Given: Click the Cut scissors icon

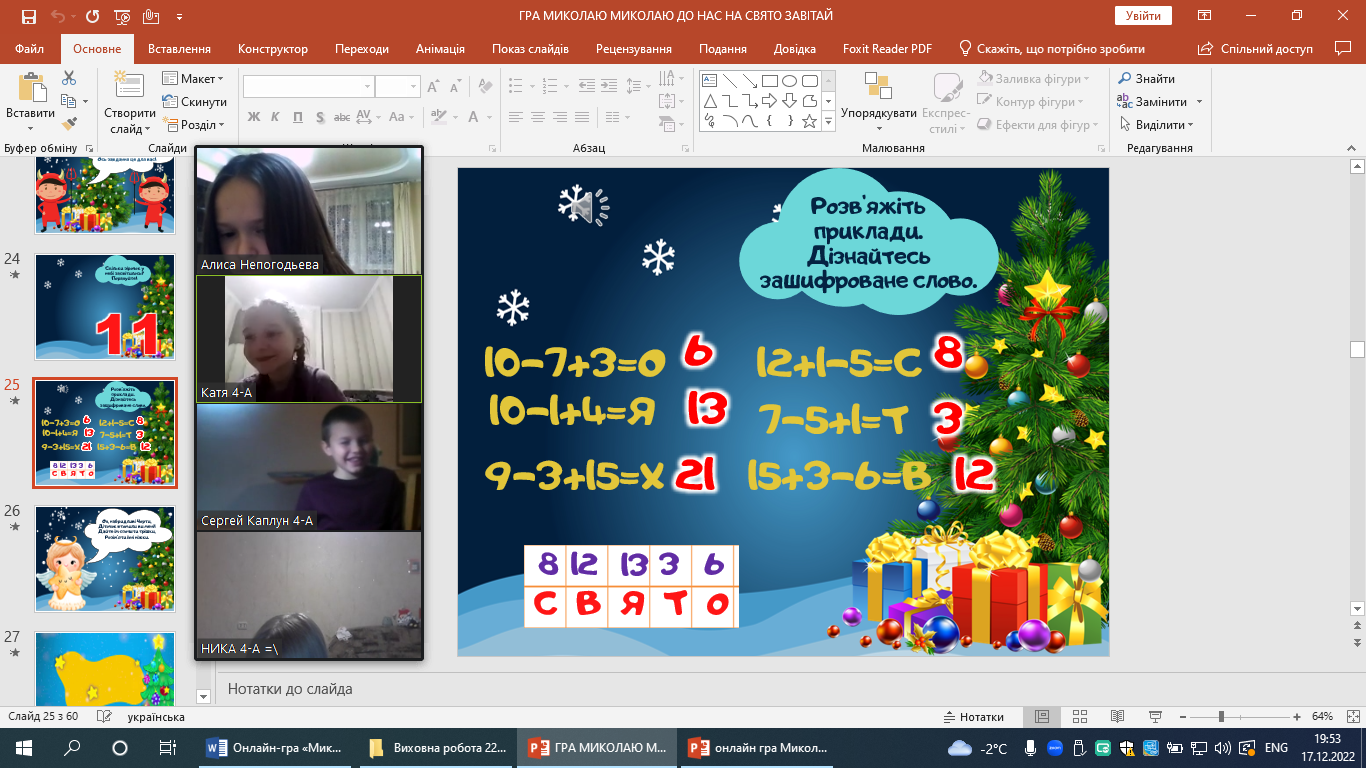Looking at the screenshot, I should pyautogui.click(x=69, y=78).
